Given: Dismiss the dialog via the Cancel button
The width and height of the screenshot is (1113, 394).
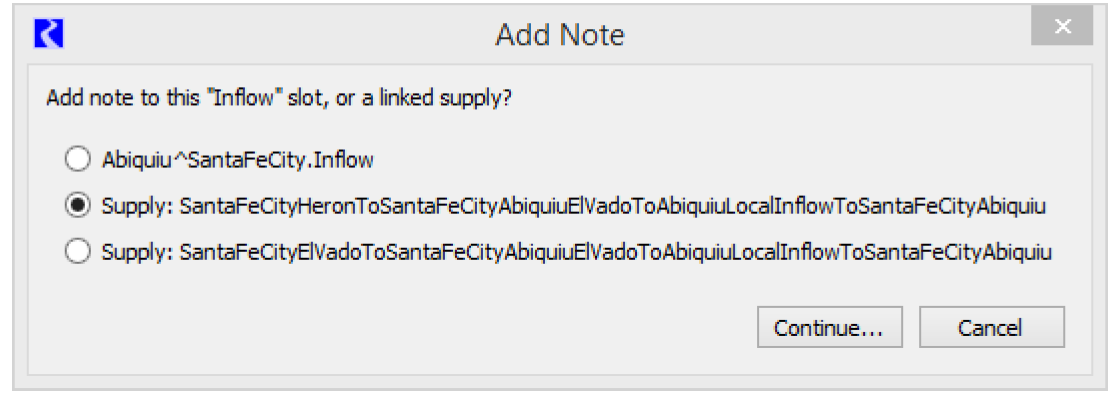Looking at the screenshot, I should tap(991, 327).
